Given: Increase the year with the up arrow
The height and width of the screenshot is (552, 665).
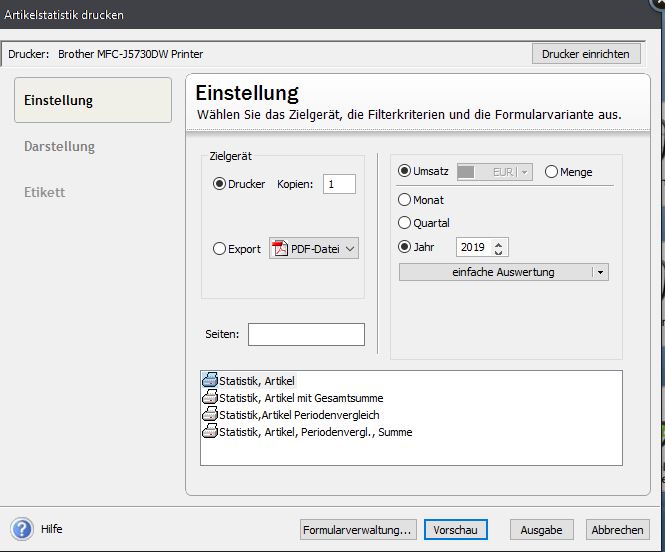Looking at the screenshot, I should tap(499, 244).
